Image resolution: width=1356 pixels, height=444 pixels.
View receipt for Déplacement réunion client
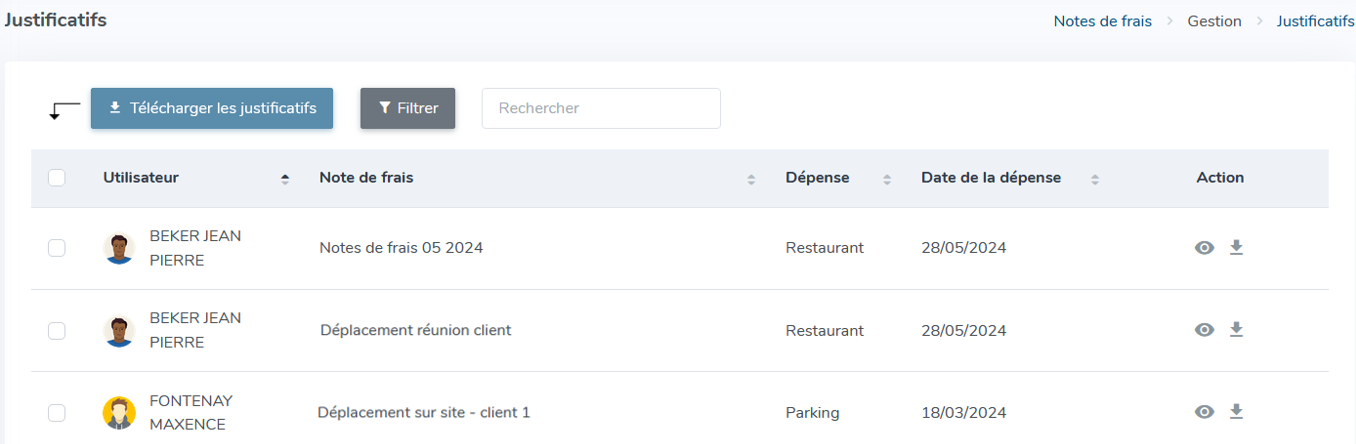tap(1205, 330)
